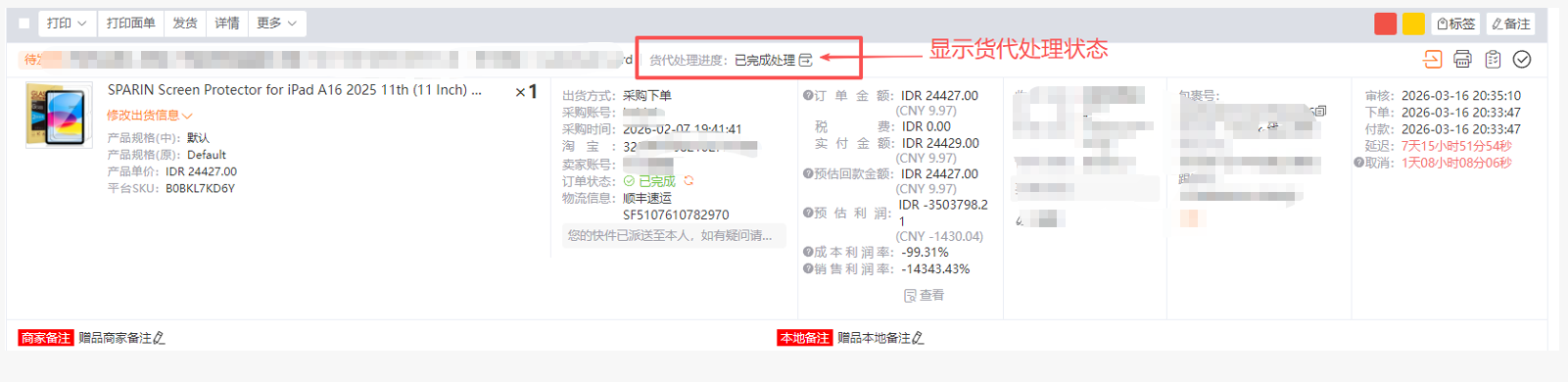This screenshot has width=1568, height=382.
Task: Edit merchant note with pencil icon
Action: pyautogui.click(x=159, y=338)
